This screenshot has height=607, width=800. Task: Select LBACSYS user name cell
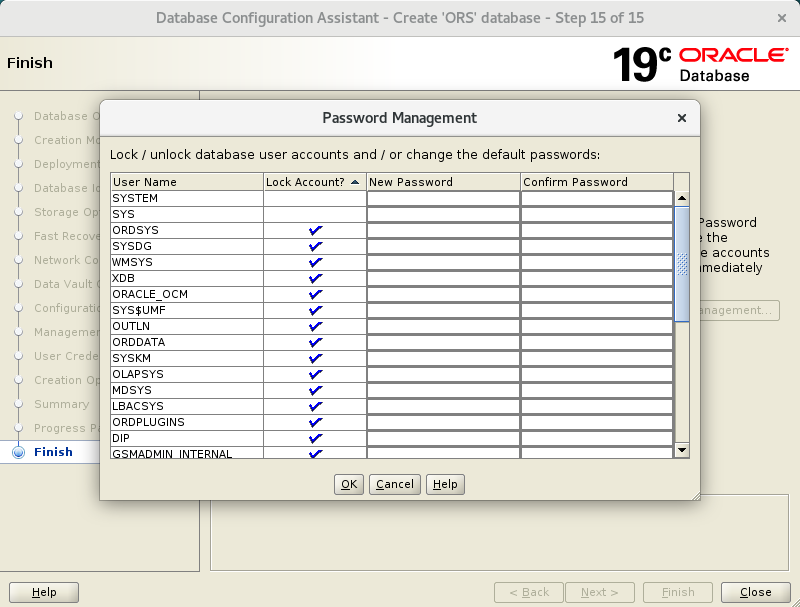coord(187,406)
